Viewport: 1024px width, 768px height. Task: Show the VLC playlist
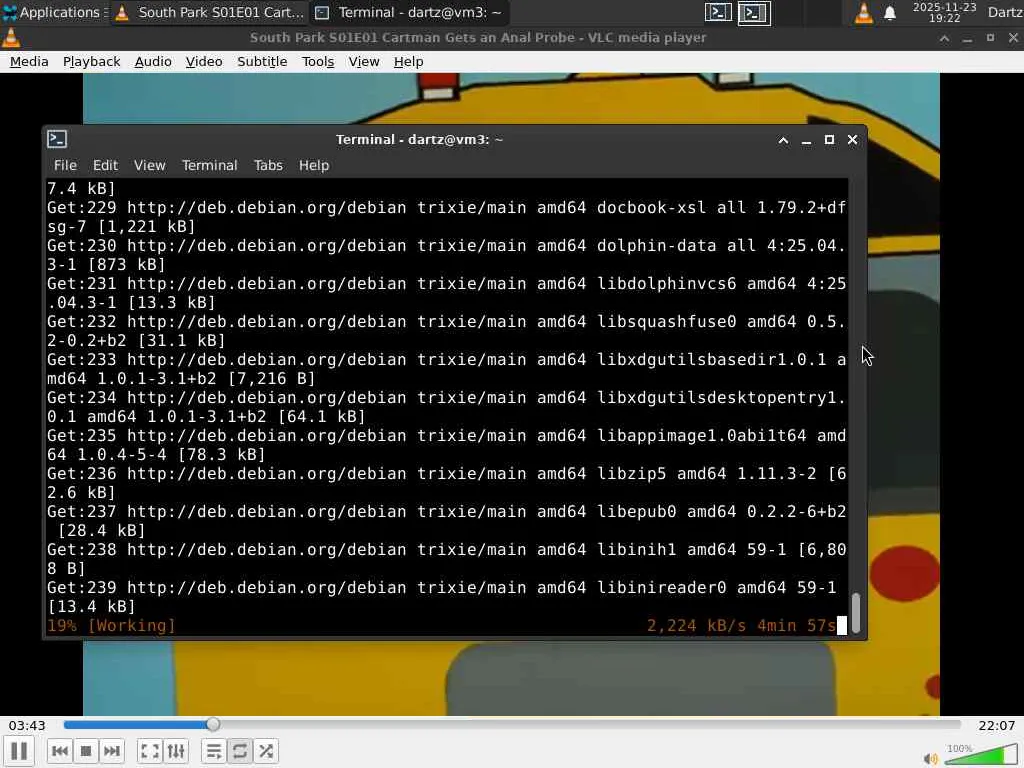(214, 751)
